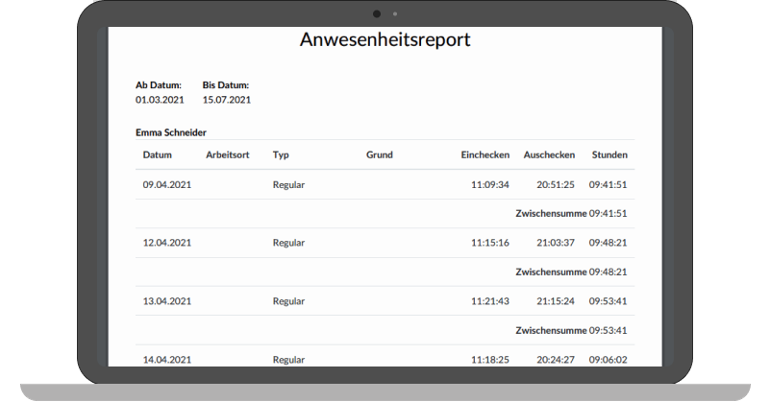Click the Typ column header
The width and height of the screenshot is (770, 402).
tap(281, 155)
